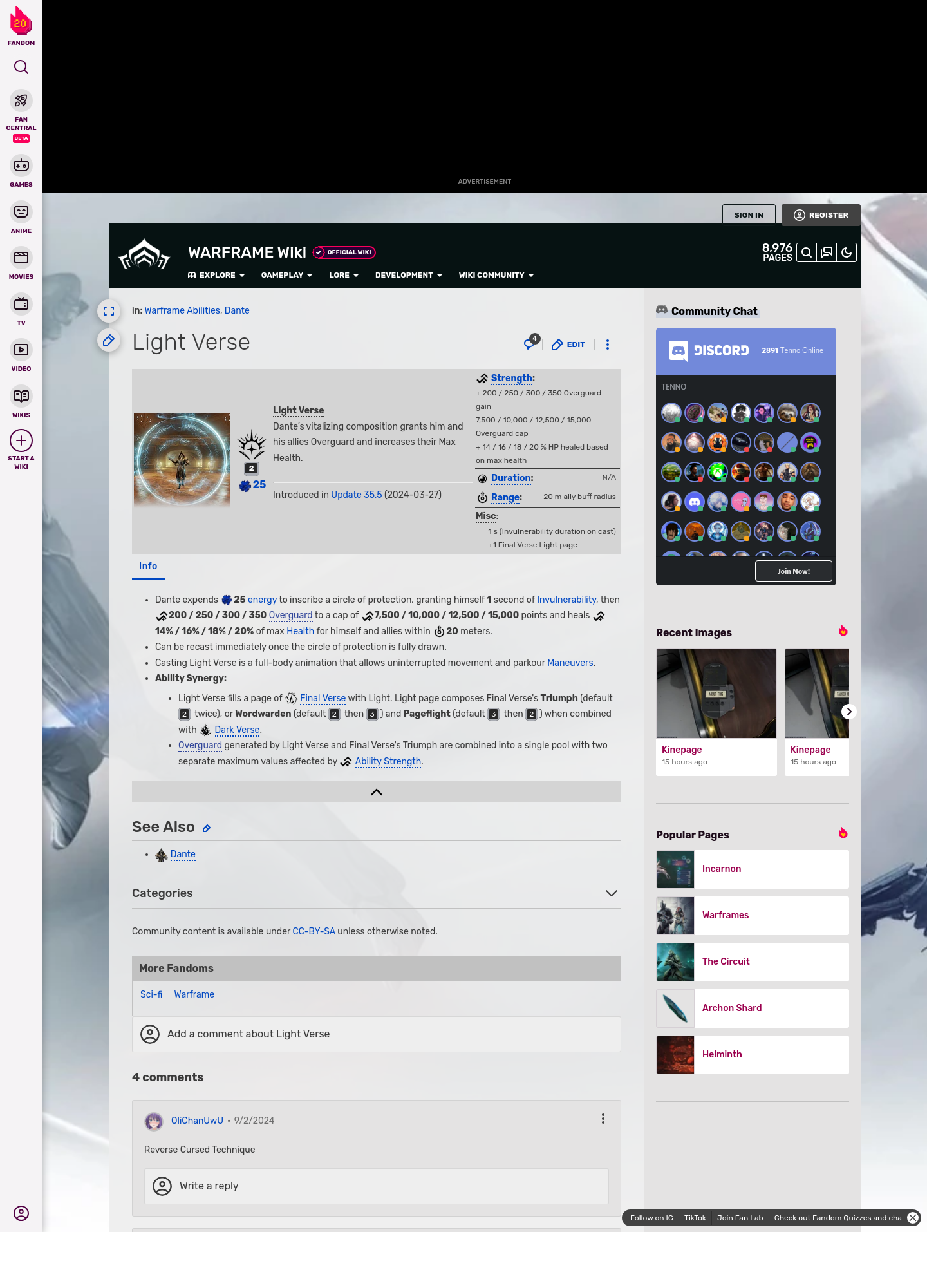927x1288 pixels.
Task: Click Join Now! in the Discord widget
Action: coord(793,571)
